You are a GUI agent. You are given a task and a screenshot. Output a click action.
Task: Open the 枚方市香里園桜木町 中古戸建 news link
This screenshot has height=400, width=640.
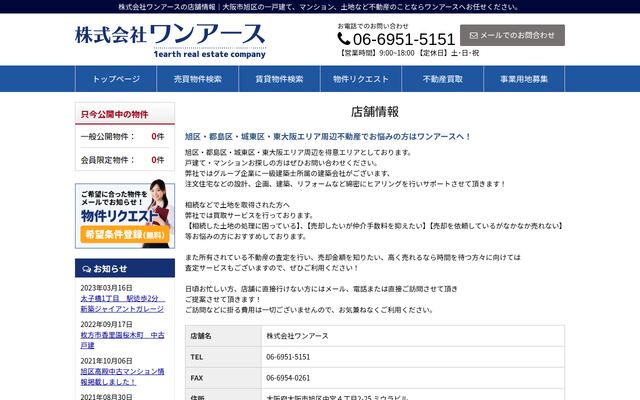click(122, 340)
